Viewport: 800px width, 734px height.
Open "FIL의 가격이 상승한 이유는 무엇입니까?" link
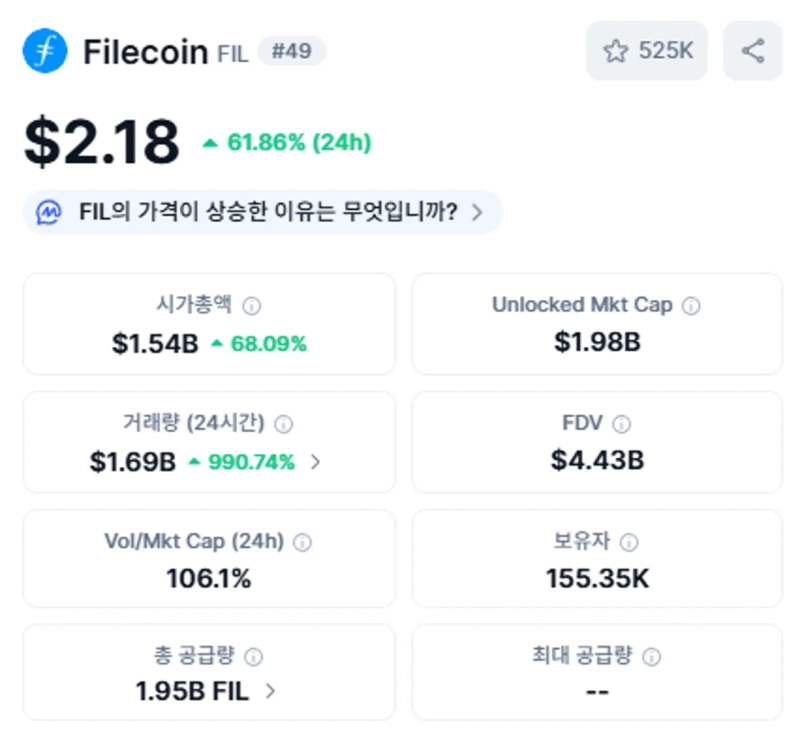point(268,212)
